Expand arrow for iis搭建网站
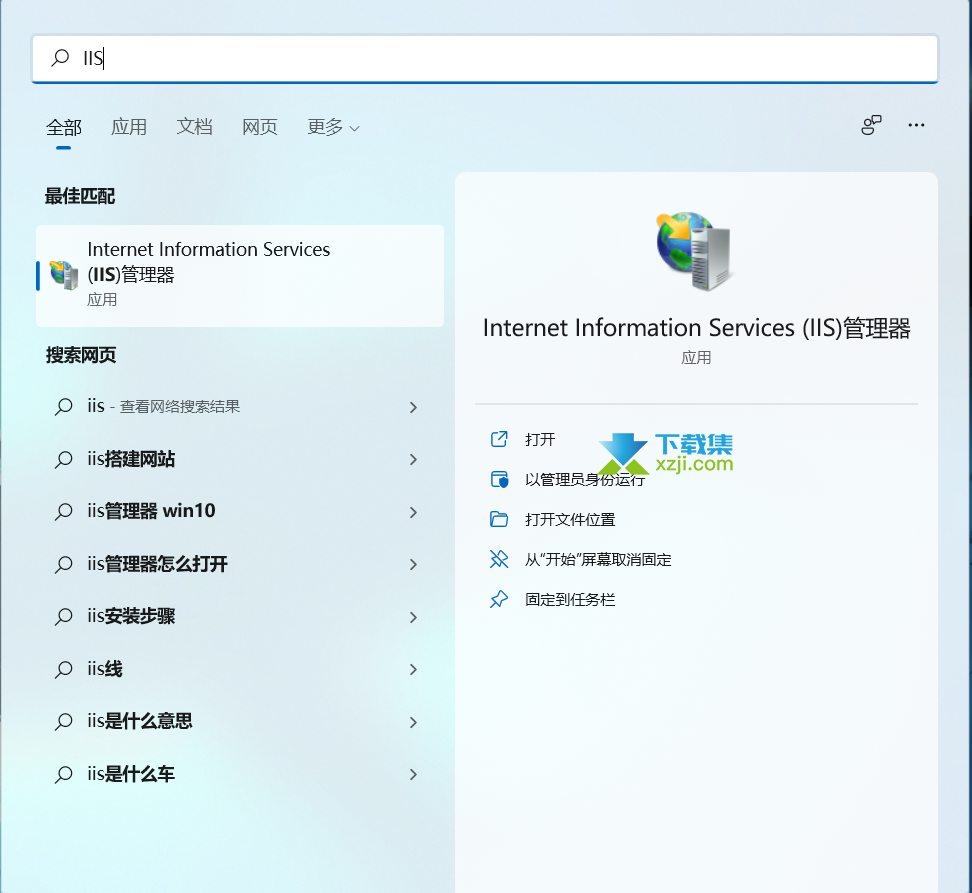The width and height of the screenshot is (972, 893). [x=413, y=459]
